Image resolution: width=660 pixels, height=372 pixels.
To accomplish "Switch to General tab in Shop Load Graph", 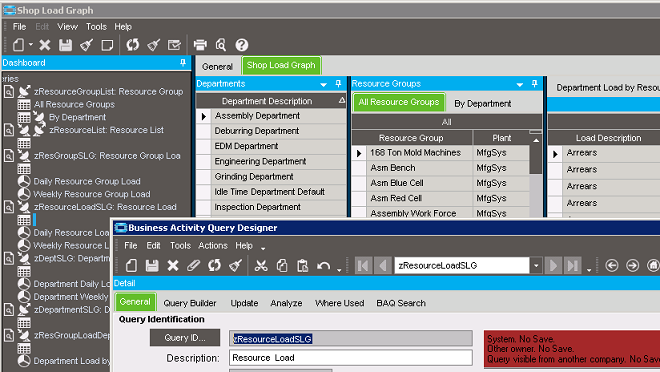I will [217, 66].
